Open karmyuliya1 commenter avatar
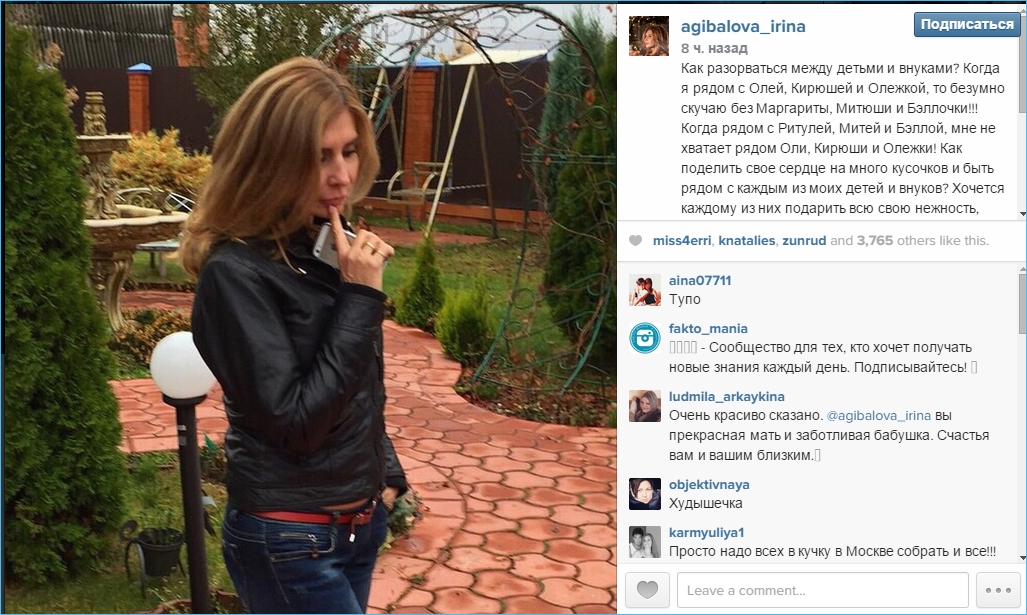 (x=644, y=542)
